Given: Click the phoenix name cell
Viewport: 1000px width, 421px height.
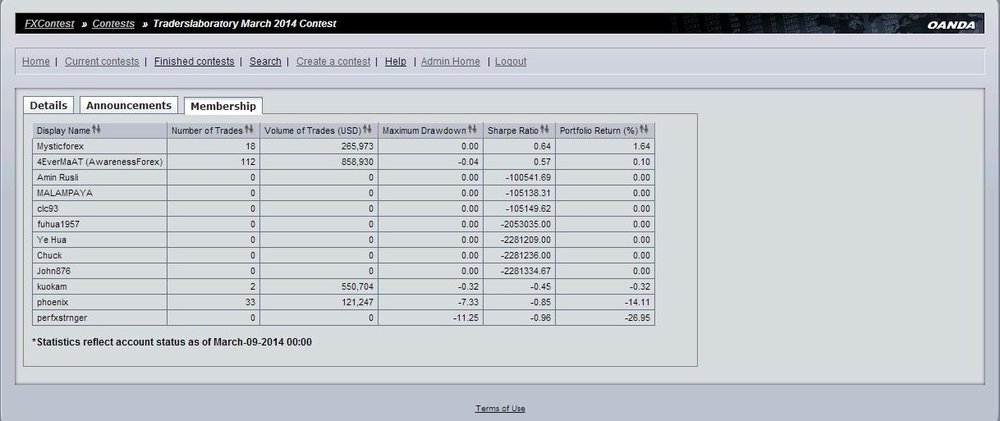Looking at the screenshot, I should (100, 302).
